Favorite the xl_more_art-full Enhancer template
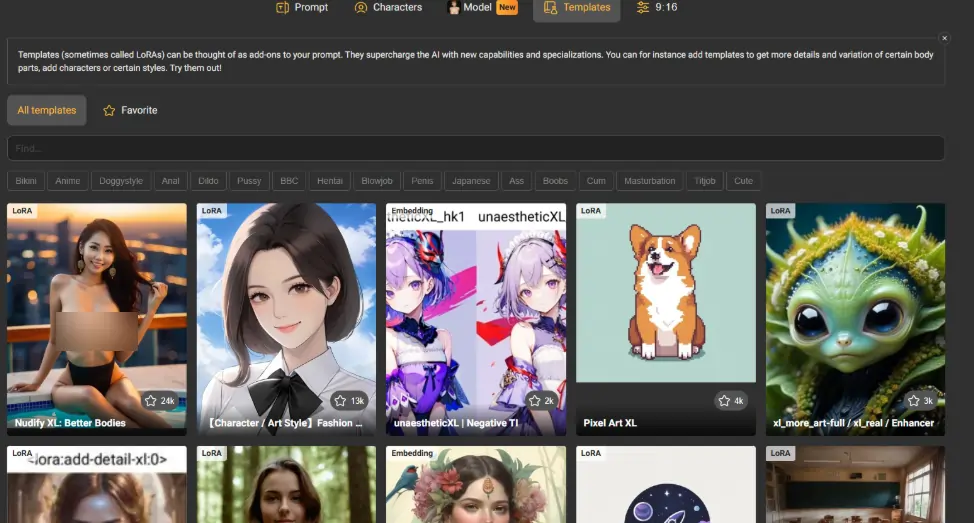 [921, 401]
